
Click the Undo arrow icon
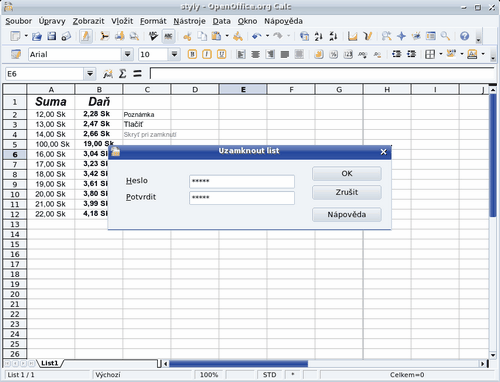pos(256,36)
